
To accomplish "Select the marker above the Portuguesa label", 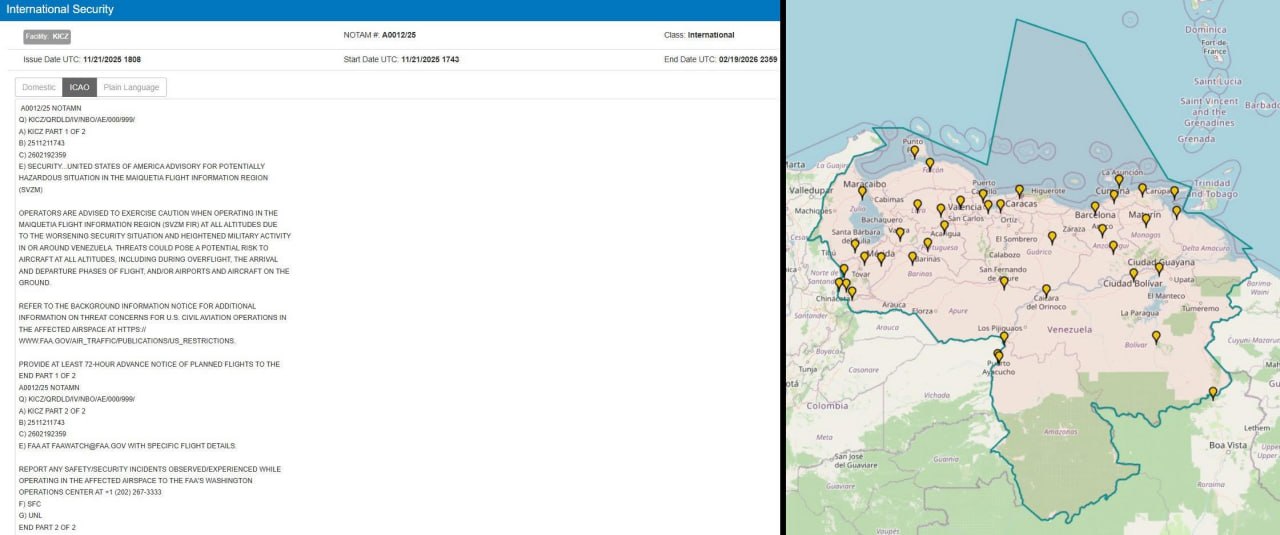I will click(928, 243).
